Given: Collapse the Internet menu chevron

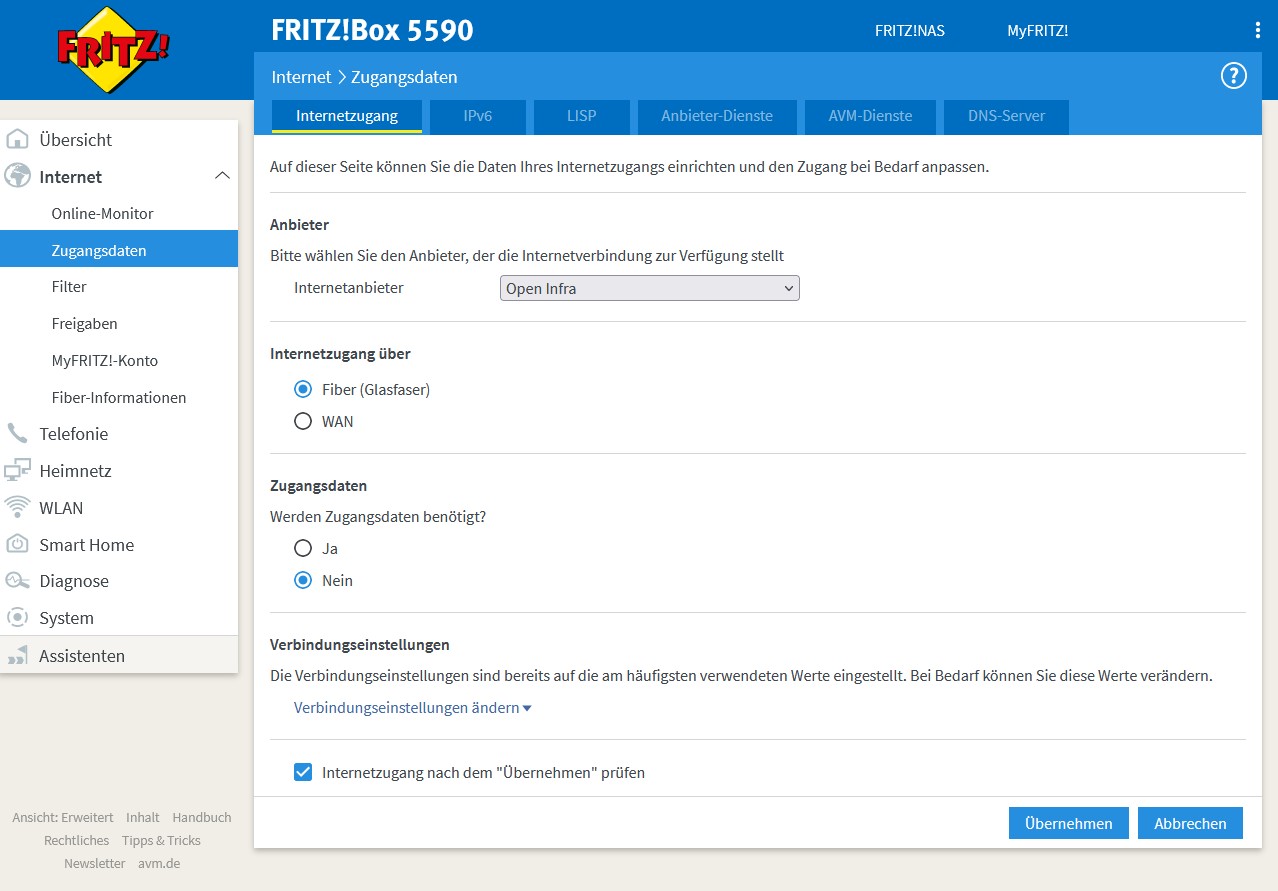Looking at the screenshot, I should [x=222, y=176].
